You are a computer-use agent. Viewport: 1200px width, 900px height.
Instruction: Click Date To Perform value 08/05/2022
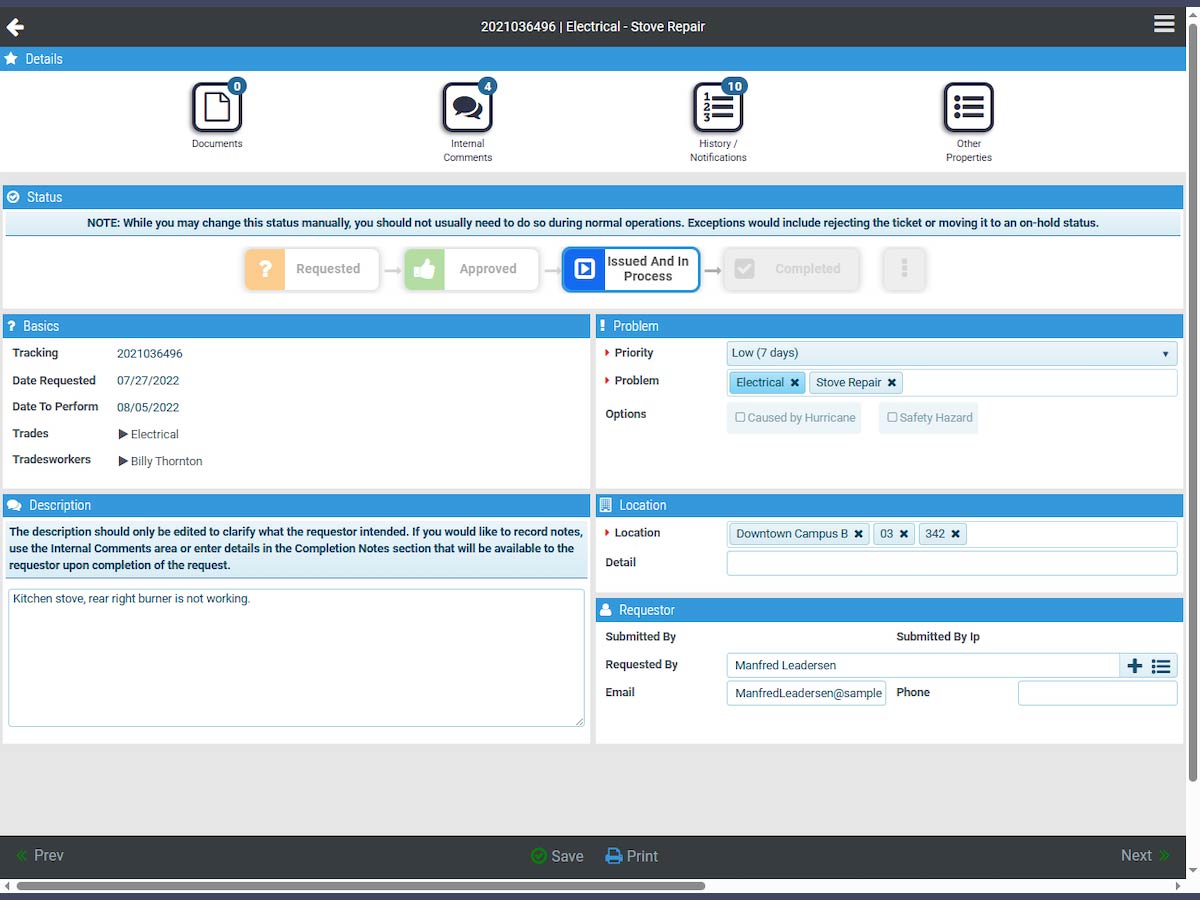148,408
